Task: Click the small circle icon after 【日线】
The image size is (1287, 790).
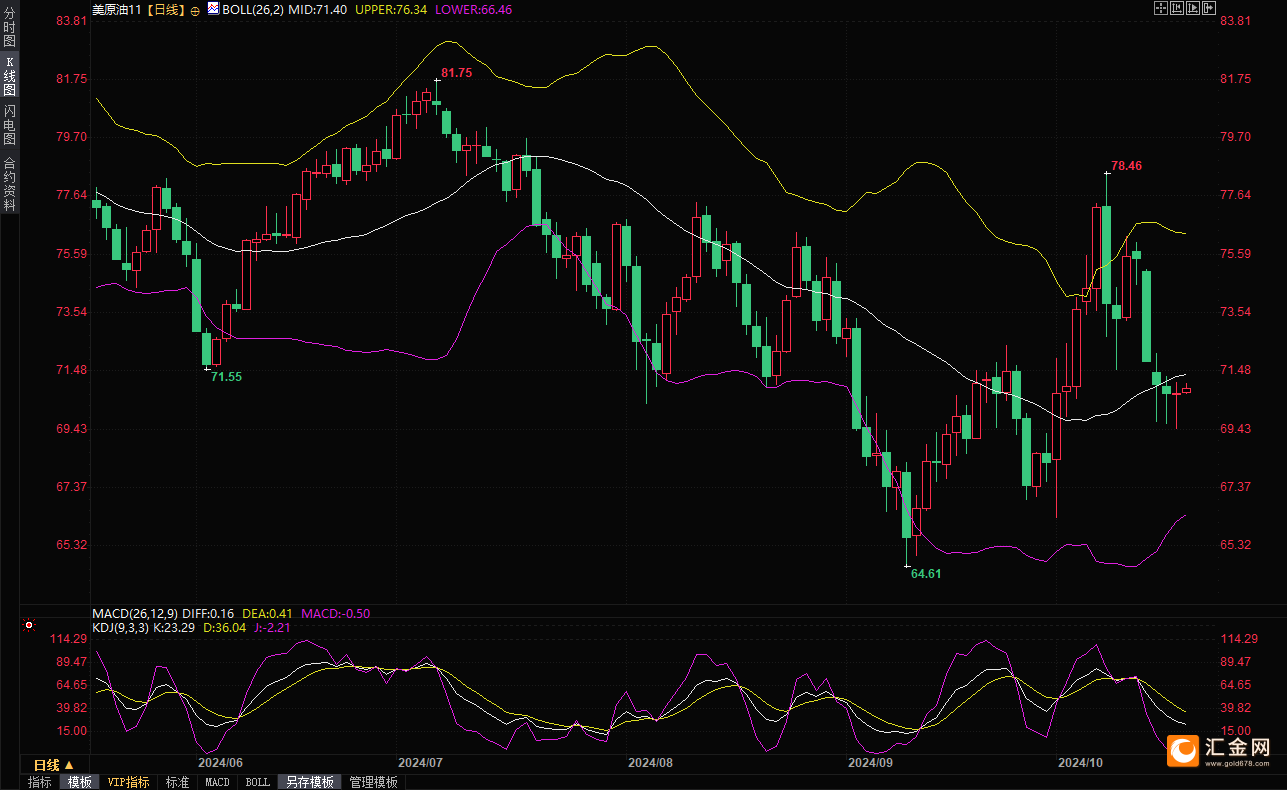Action: 194,9
